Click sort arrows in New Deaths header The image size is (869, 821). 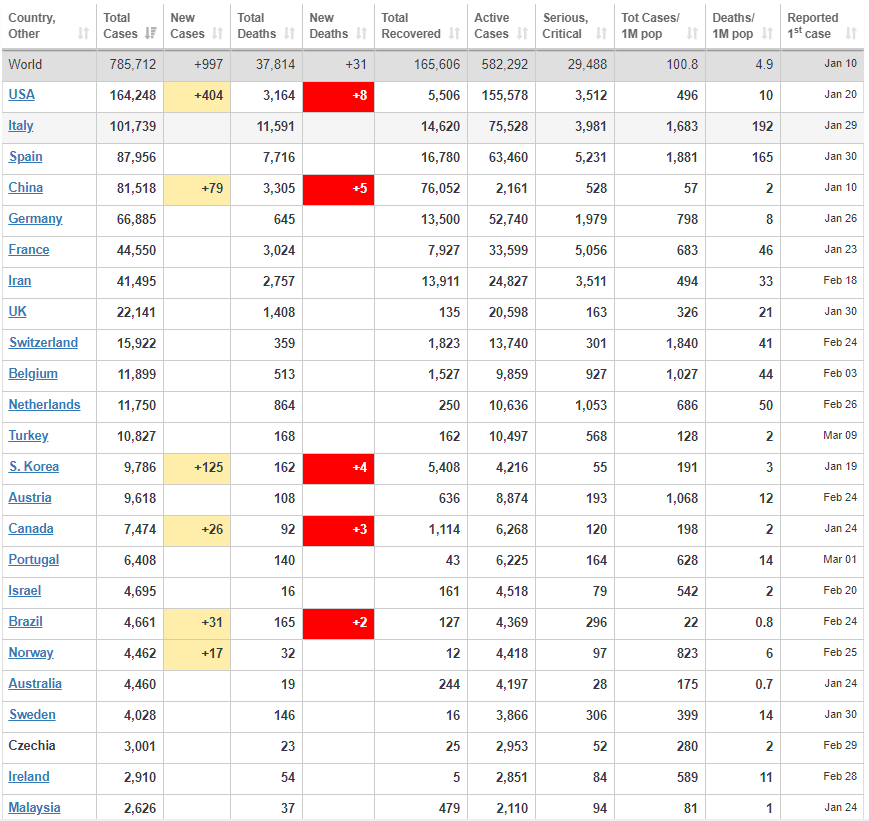(x=360, y=34)
